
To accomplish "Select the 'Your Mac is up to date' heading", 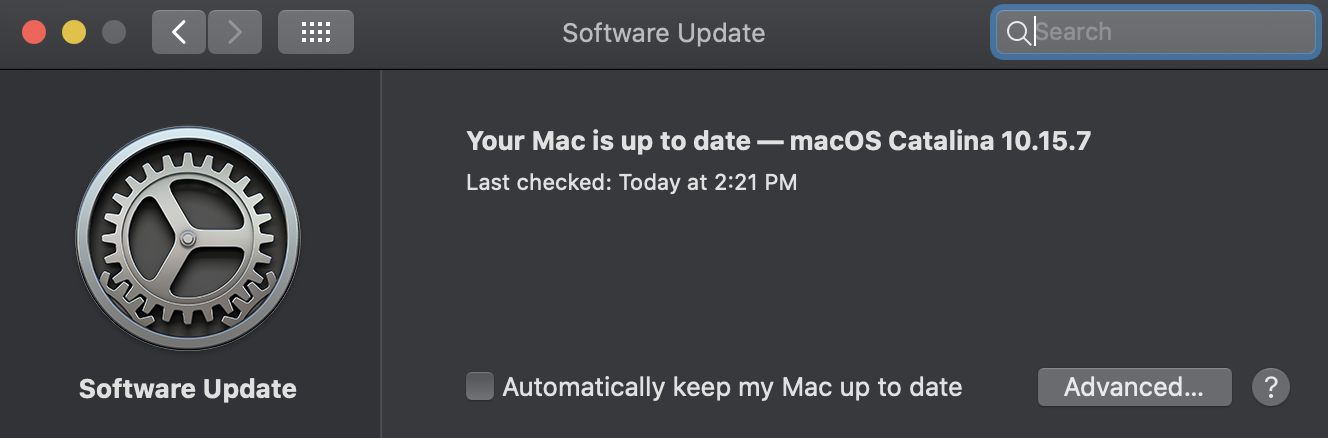I will click(608, 141).
